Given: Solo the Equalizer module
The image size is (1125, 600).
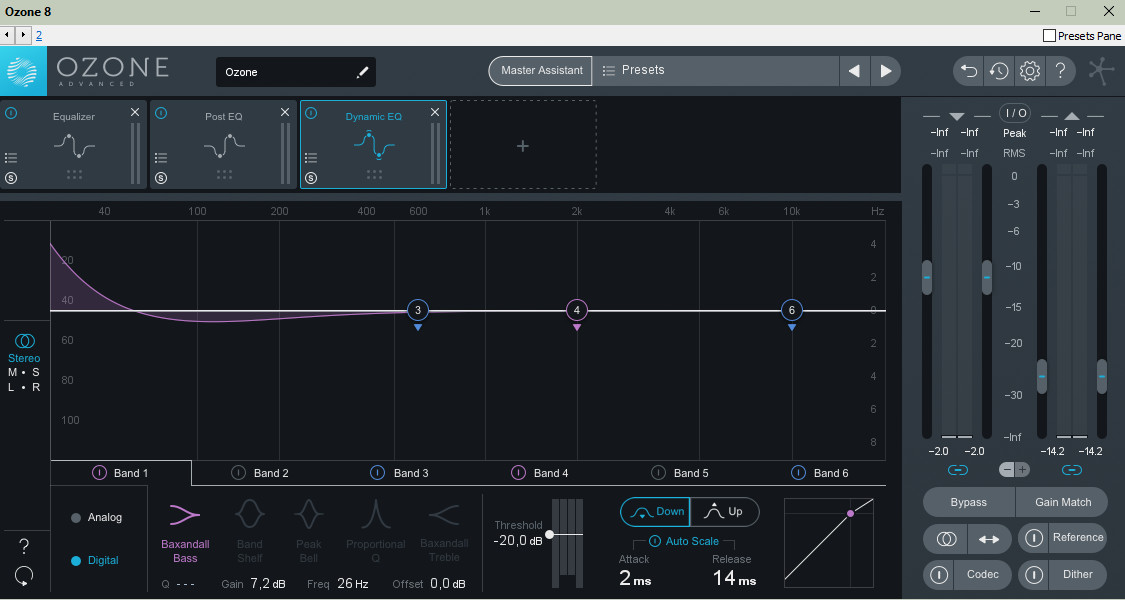Looking at the screenshot, I should tap(11, 178).
